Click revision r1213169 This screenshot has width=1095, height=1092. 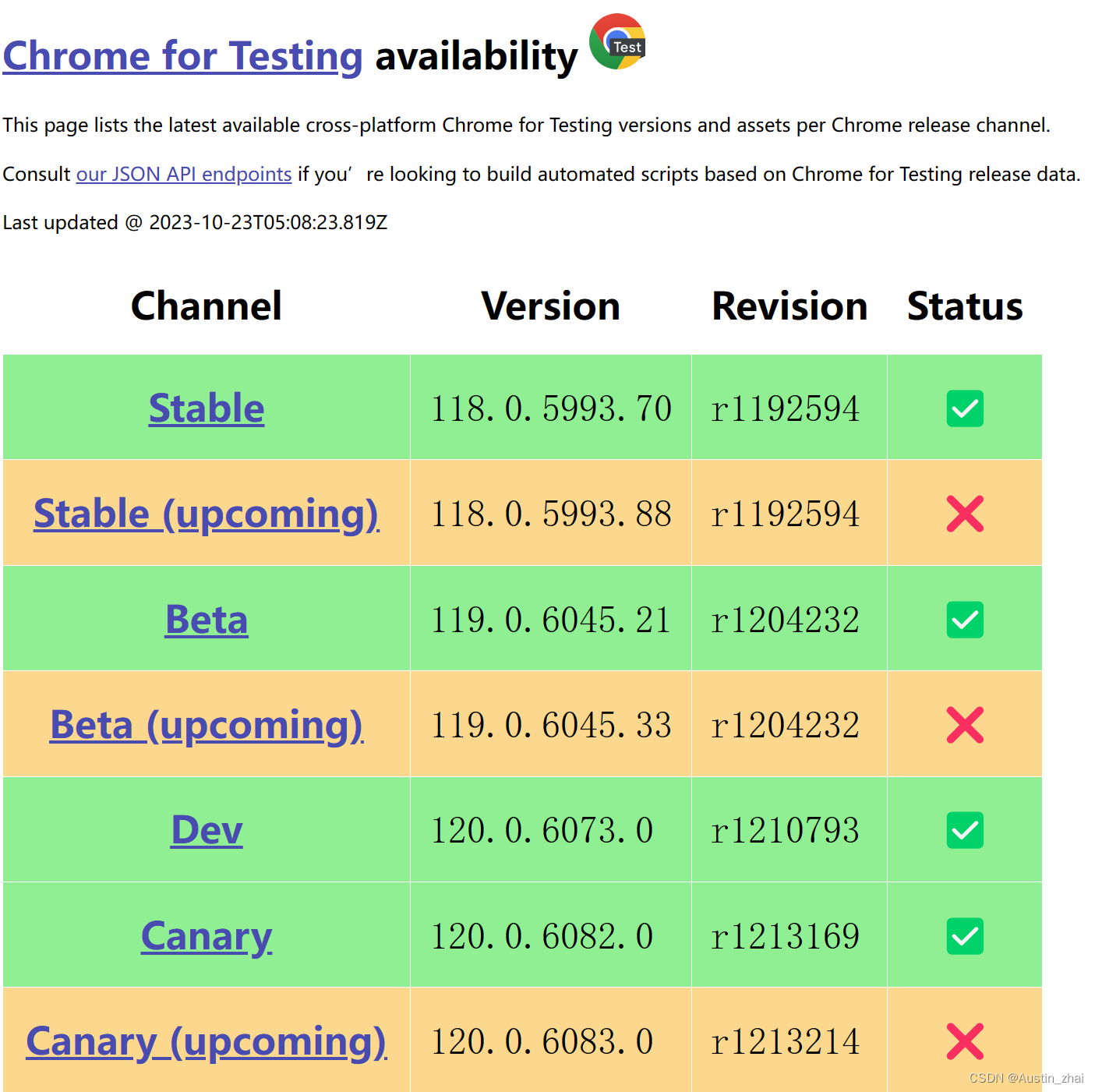pyautogui.click(x=786, y=936)
